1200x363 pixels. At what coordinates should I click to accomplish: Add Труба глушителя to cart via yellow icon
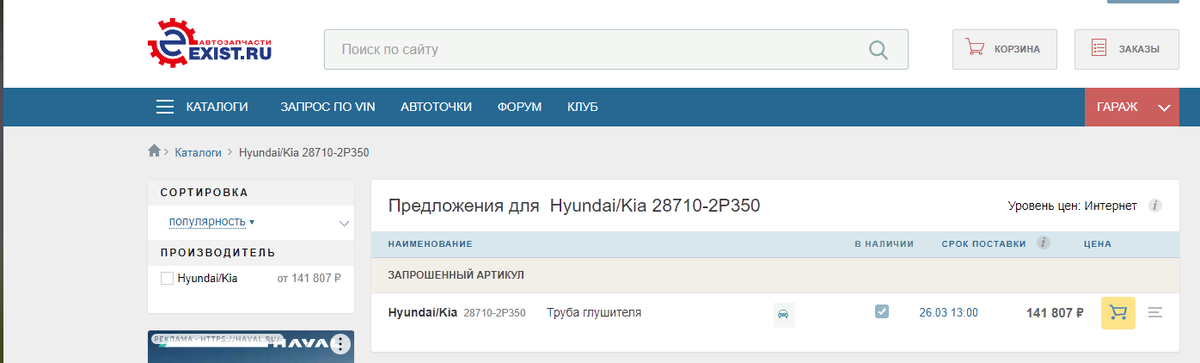pyautogui.click(x=1118, y=313)
